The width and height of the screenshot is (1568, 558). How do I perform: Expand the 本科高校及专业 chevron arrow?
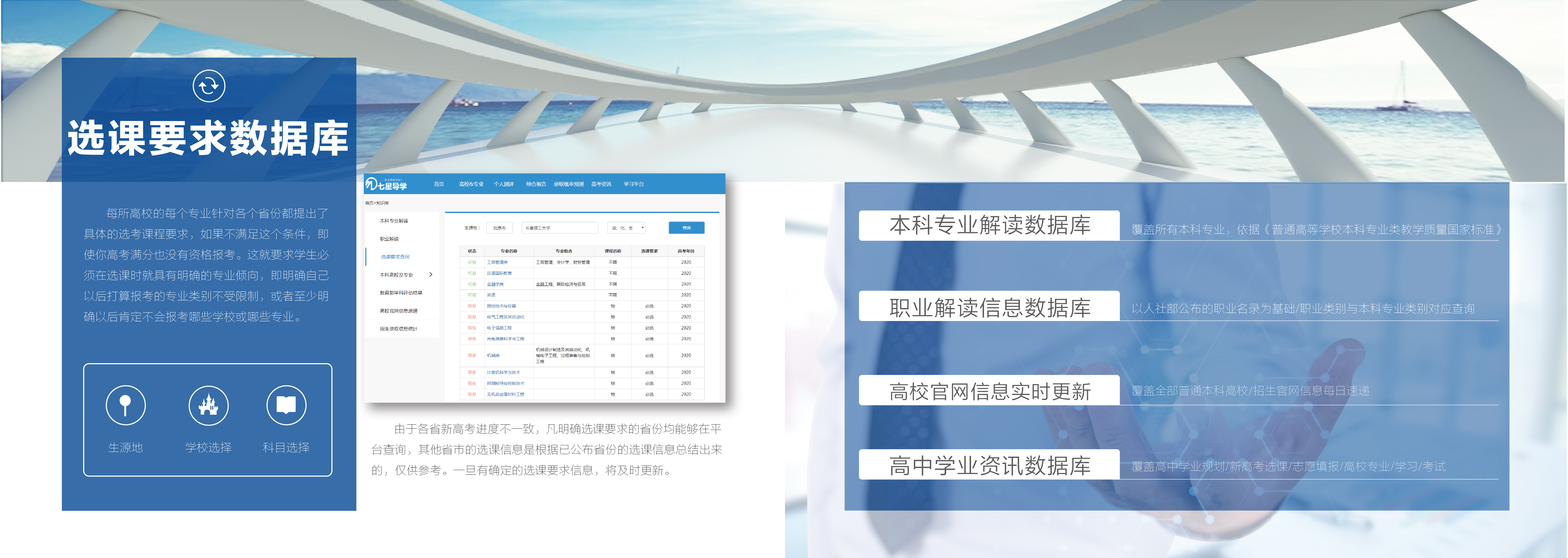point(431,275)
